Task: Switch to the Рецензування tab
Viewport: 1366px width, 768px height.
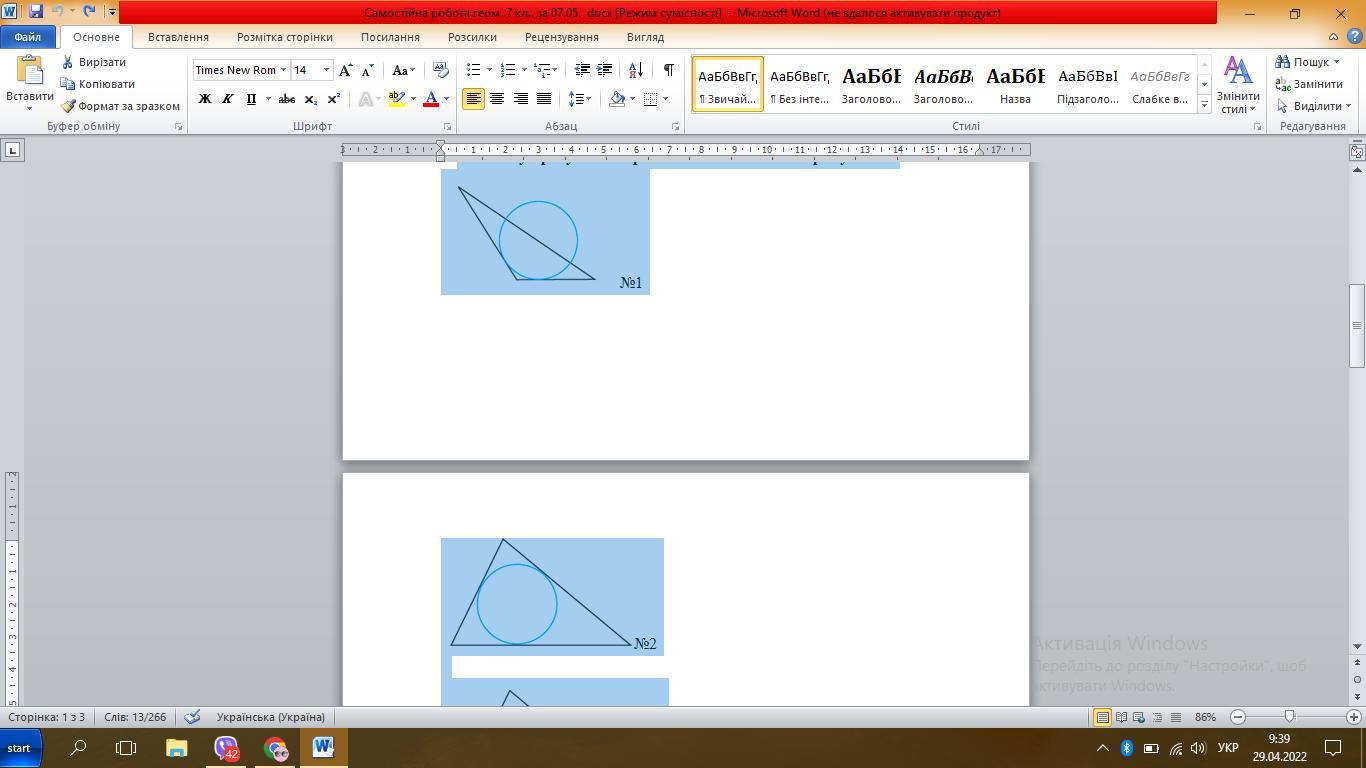Action: tap(561, 37)
